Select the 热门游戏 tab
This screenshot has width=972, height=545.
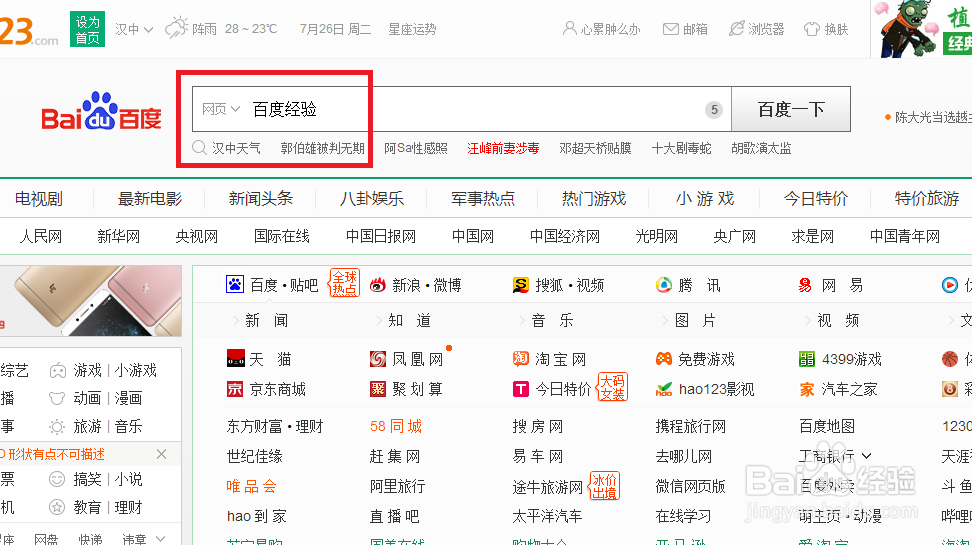[594, 199]
